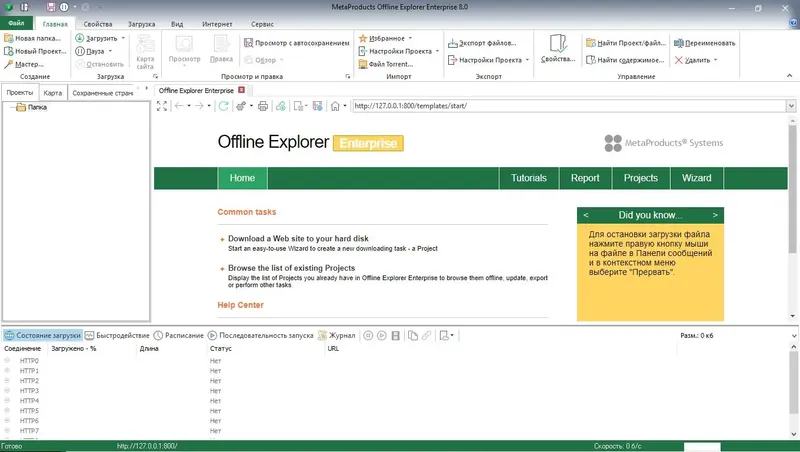The width and height of the screenshot is (800, 452).
Task: Switch to the Вид ribbon tab
Action: (x=177, y=24)
